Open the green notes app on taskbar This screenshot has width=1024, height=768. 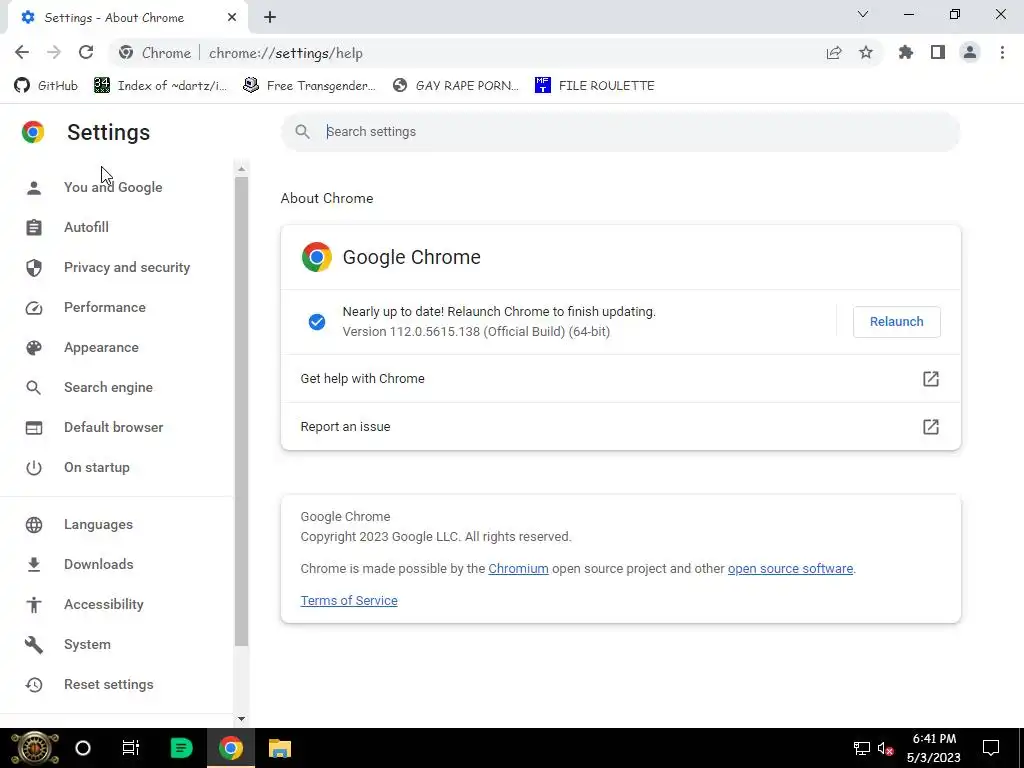(181, 748)
